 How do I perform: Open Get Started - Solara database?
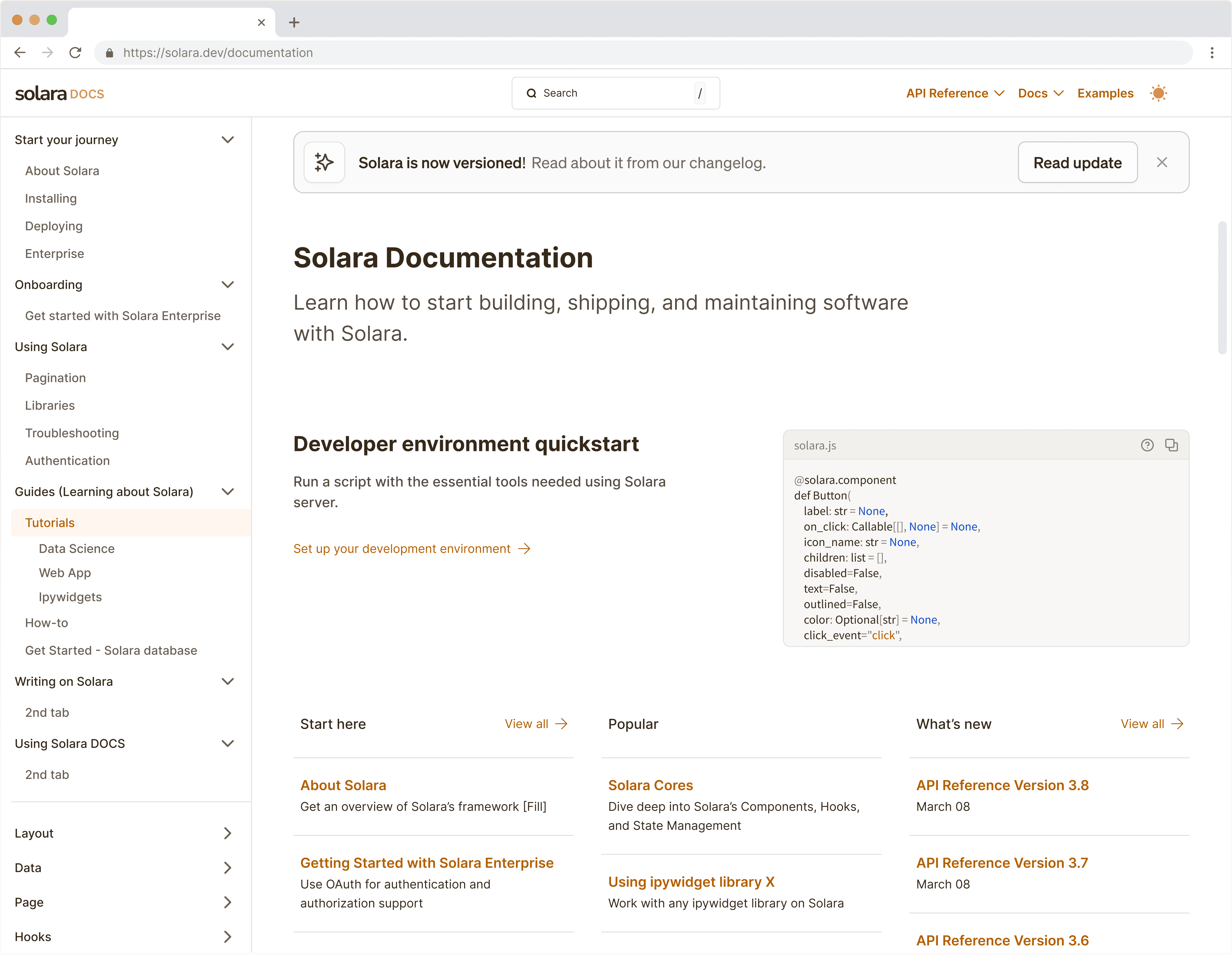coord(111,650)
